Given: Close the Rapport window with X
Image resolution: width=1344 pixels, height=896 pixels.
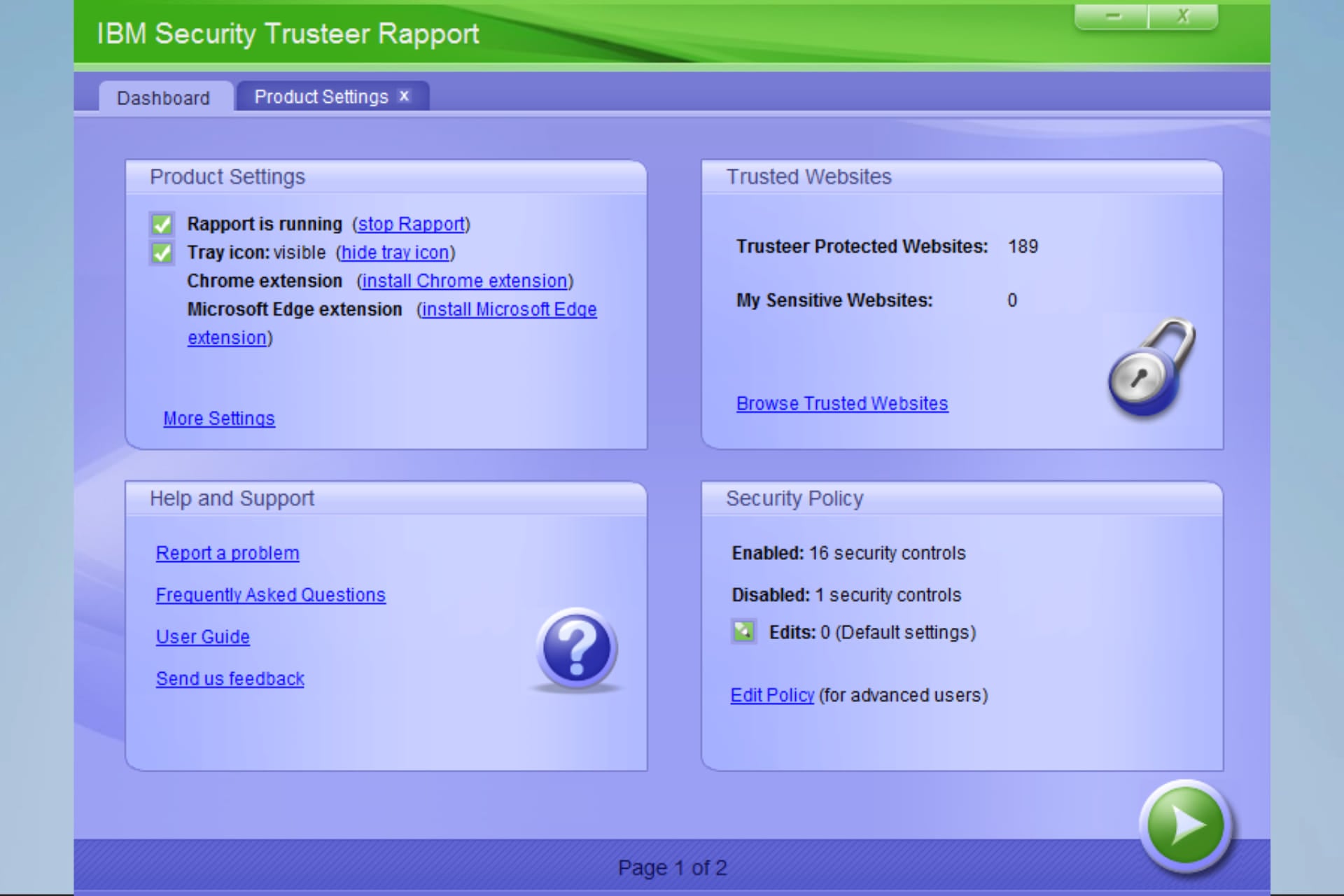Looking at the screenshot, I should point(1183,16).
